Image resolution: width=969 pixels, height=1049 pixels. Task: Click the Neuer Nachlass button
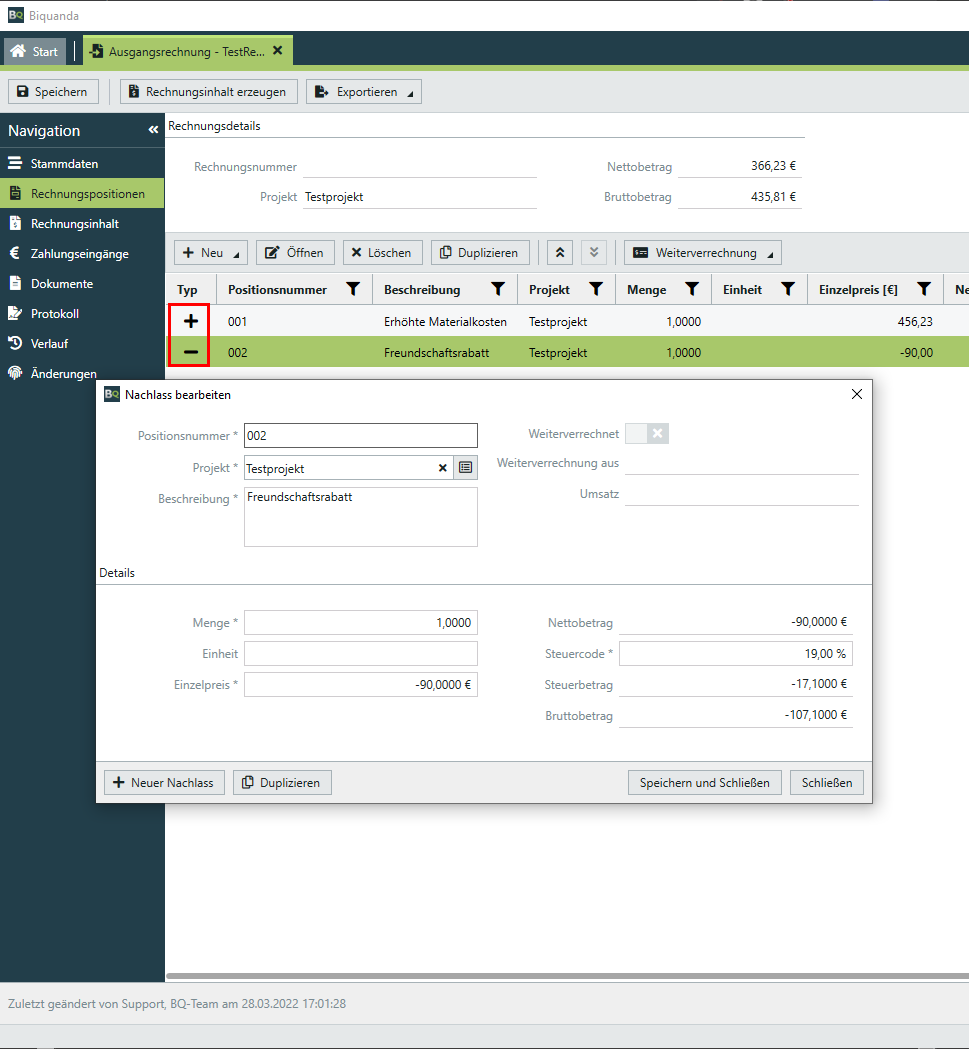[164, 782]
